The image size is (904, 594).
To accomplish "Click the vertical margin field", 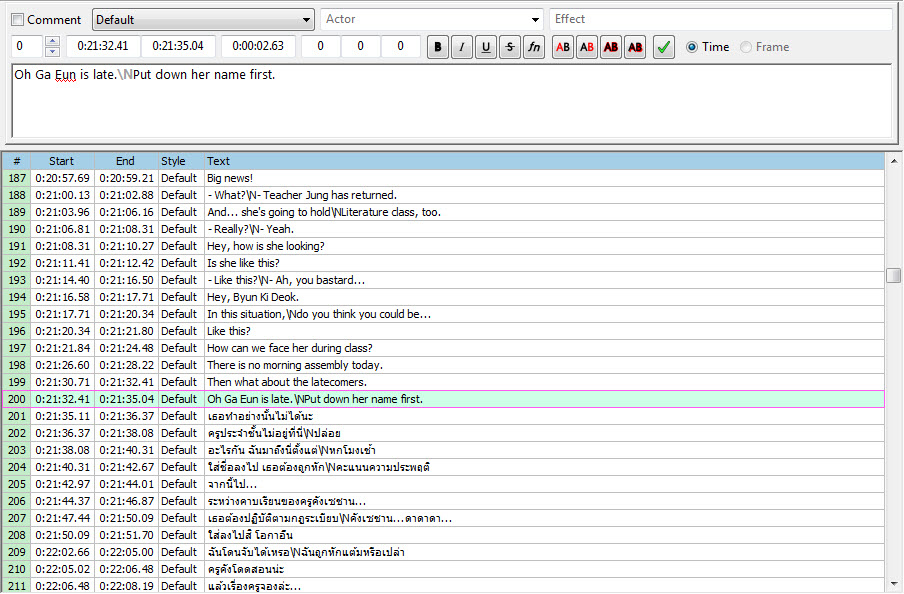I will 401,46.
